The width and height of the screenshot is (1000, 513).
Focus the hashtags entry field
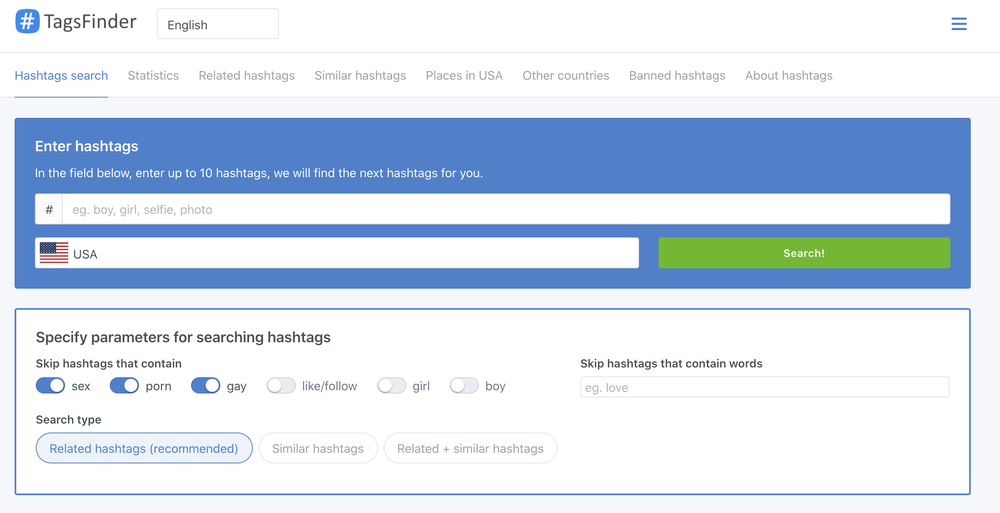[x=506, y=209]
